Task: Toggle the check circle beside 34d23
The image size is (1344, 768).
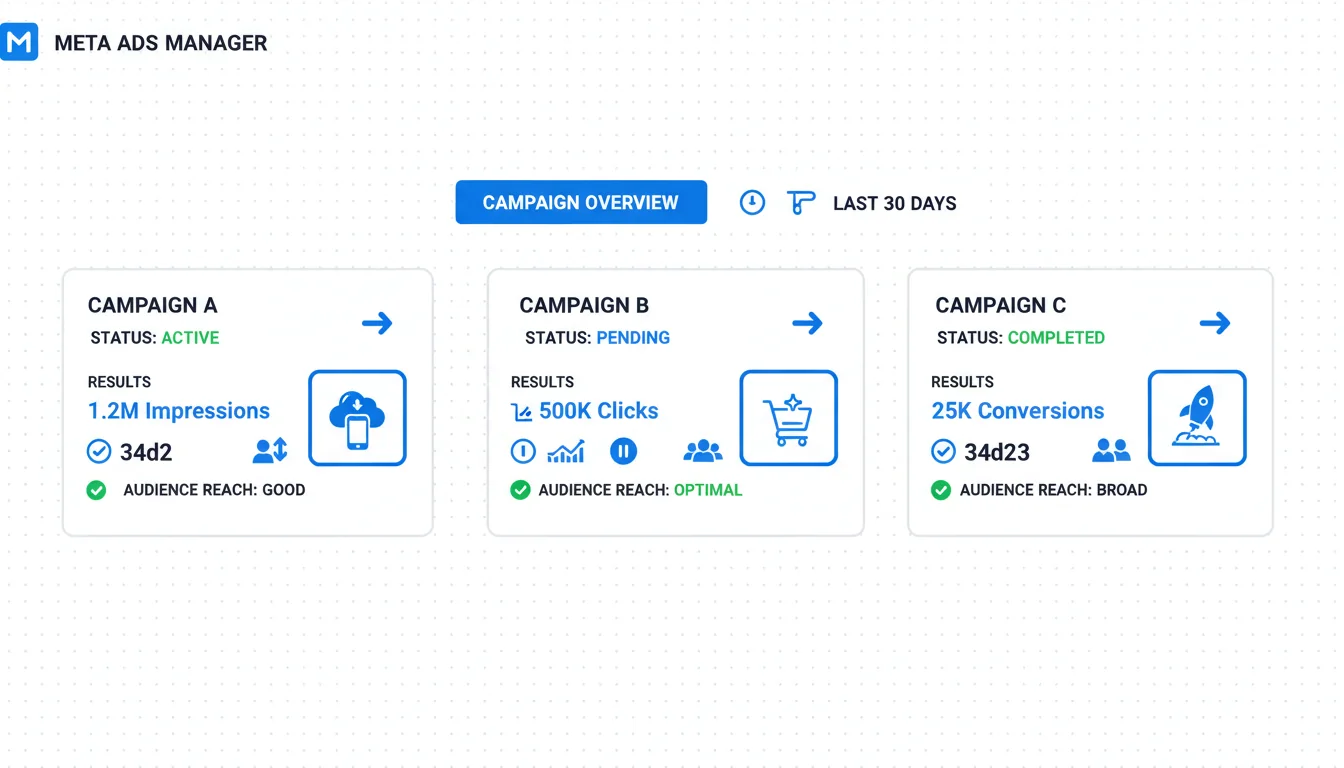Action: pyautogui.click(x=943, y=452)
